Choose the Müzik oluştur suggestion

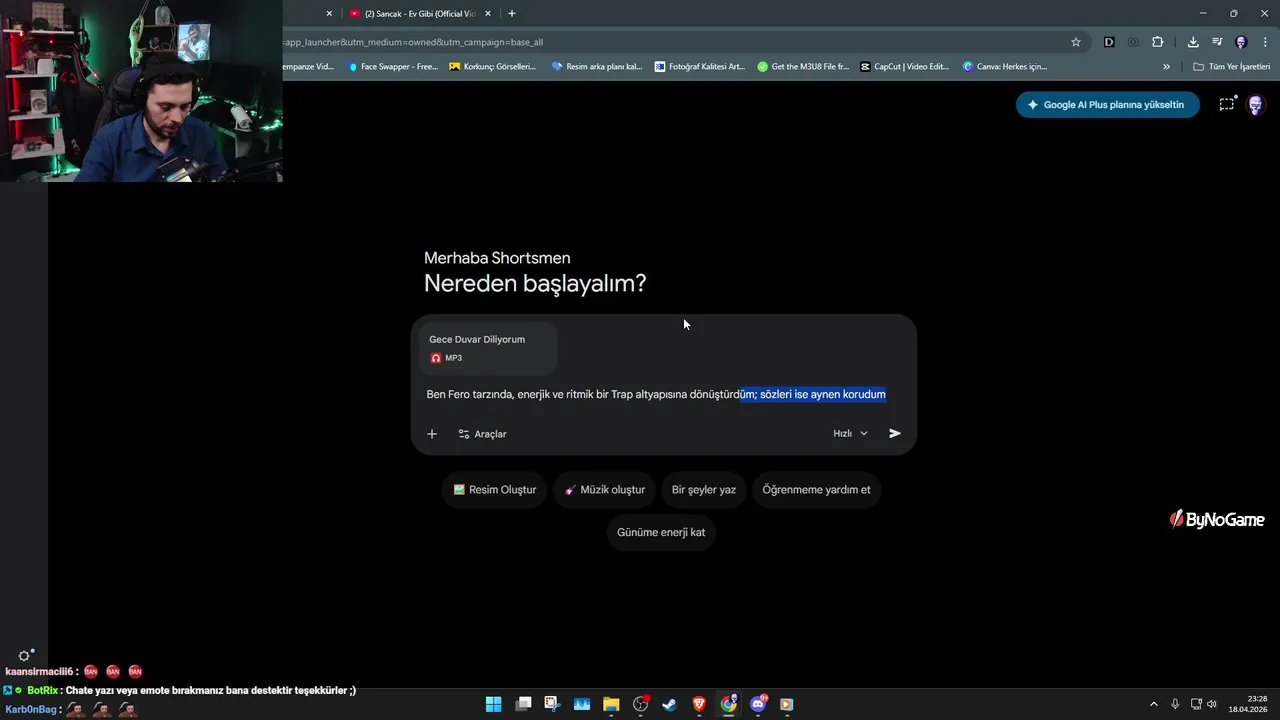tap(604, 490)
